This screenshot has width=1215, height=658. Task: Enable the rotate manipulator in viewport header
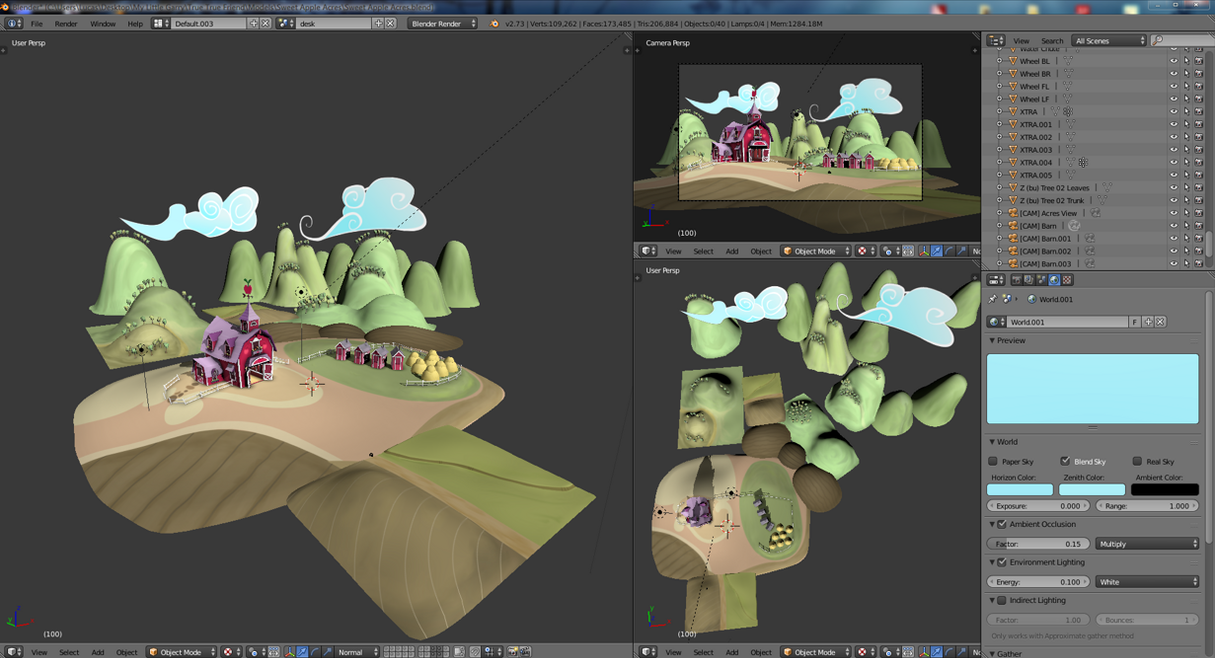point(315,652)
